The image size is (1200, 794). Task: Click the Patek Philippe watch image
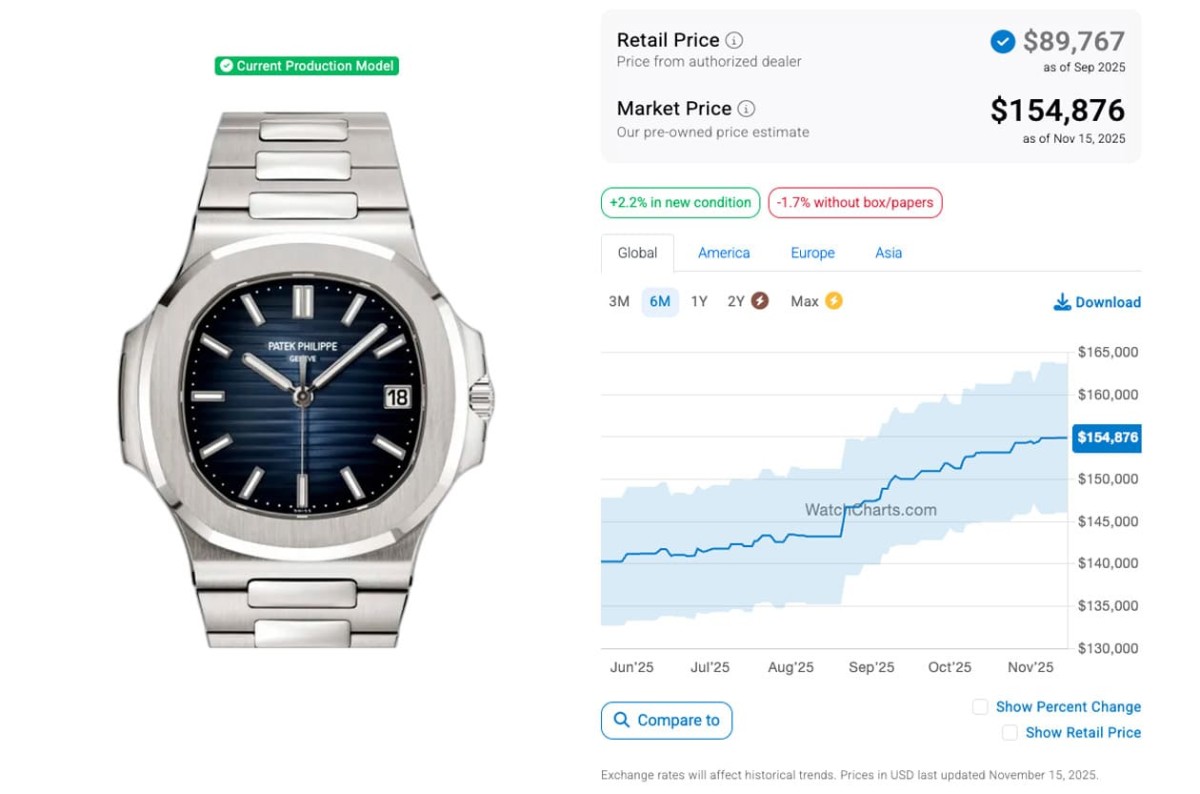pos(305,380)
